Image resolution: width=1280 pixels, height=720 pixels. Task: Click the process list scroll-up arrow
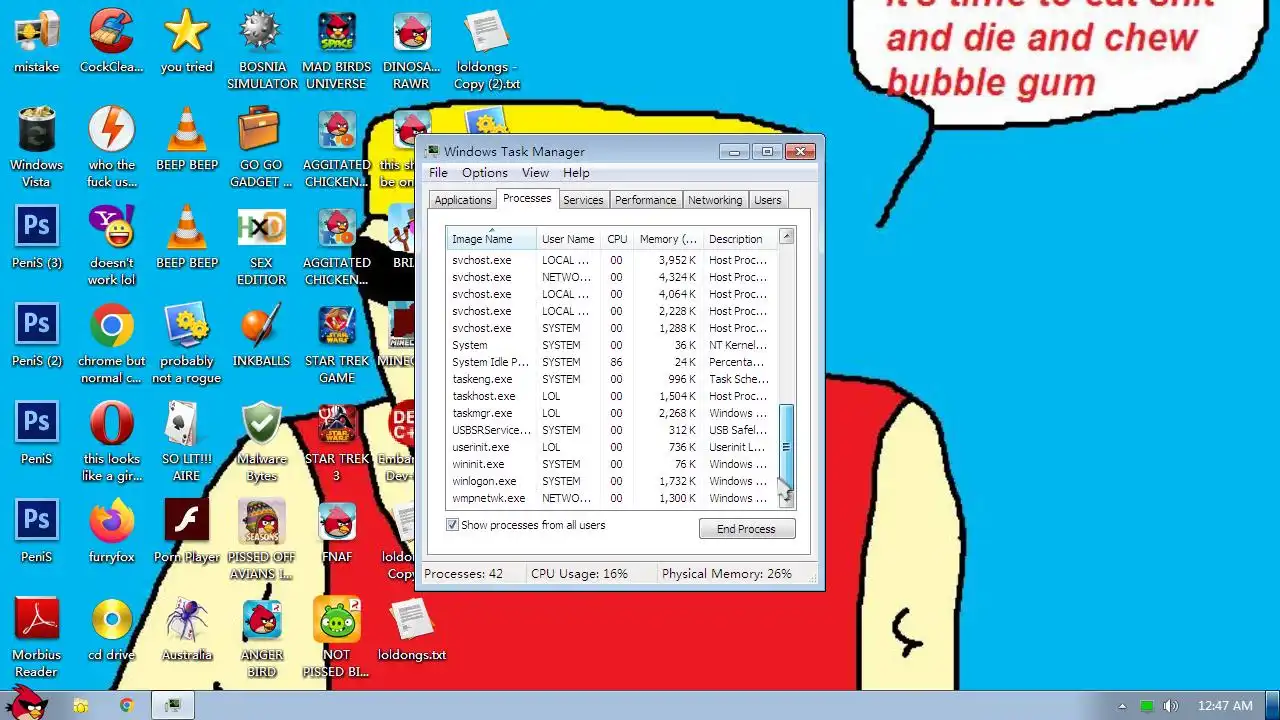click(786, 237)
